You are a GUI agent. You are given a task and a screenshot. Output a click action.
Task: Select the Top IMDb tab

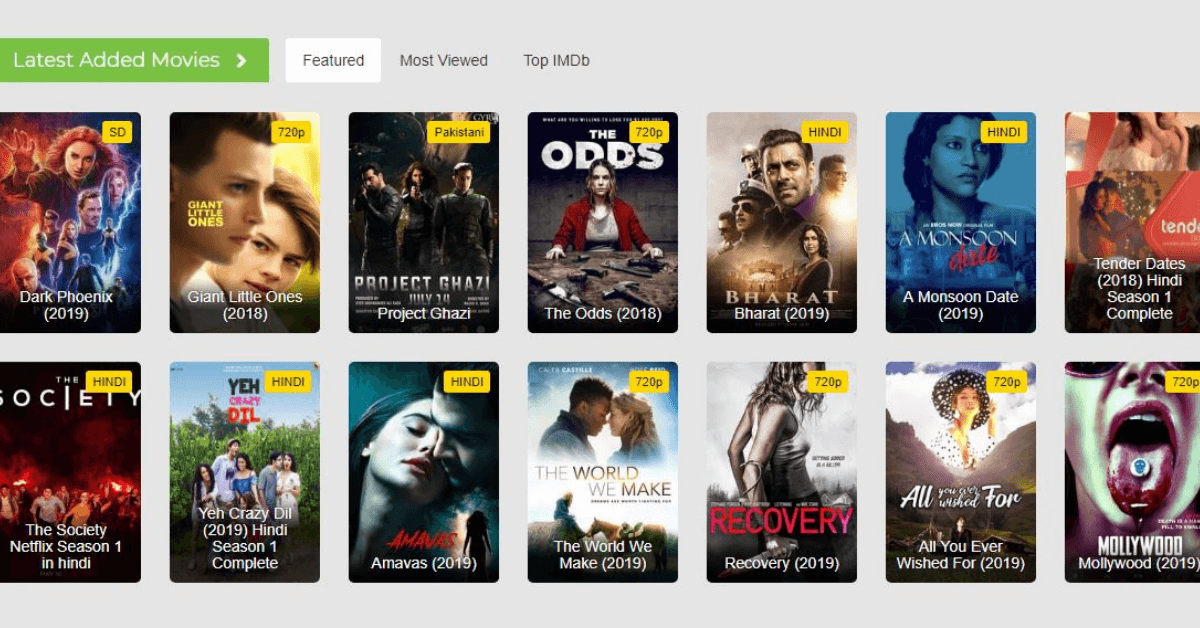point(556,60)
